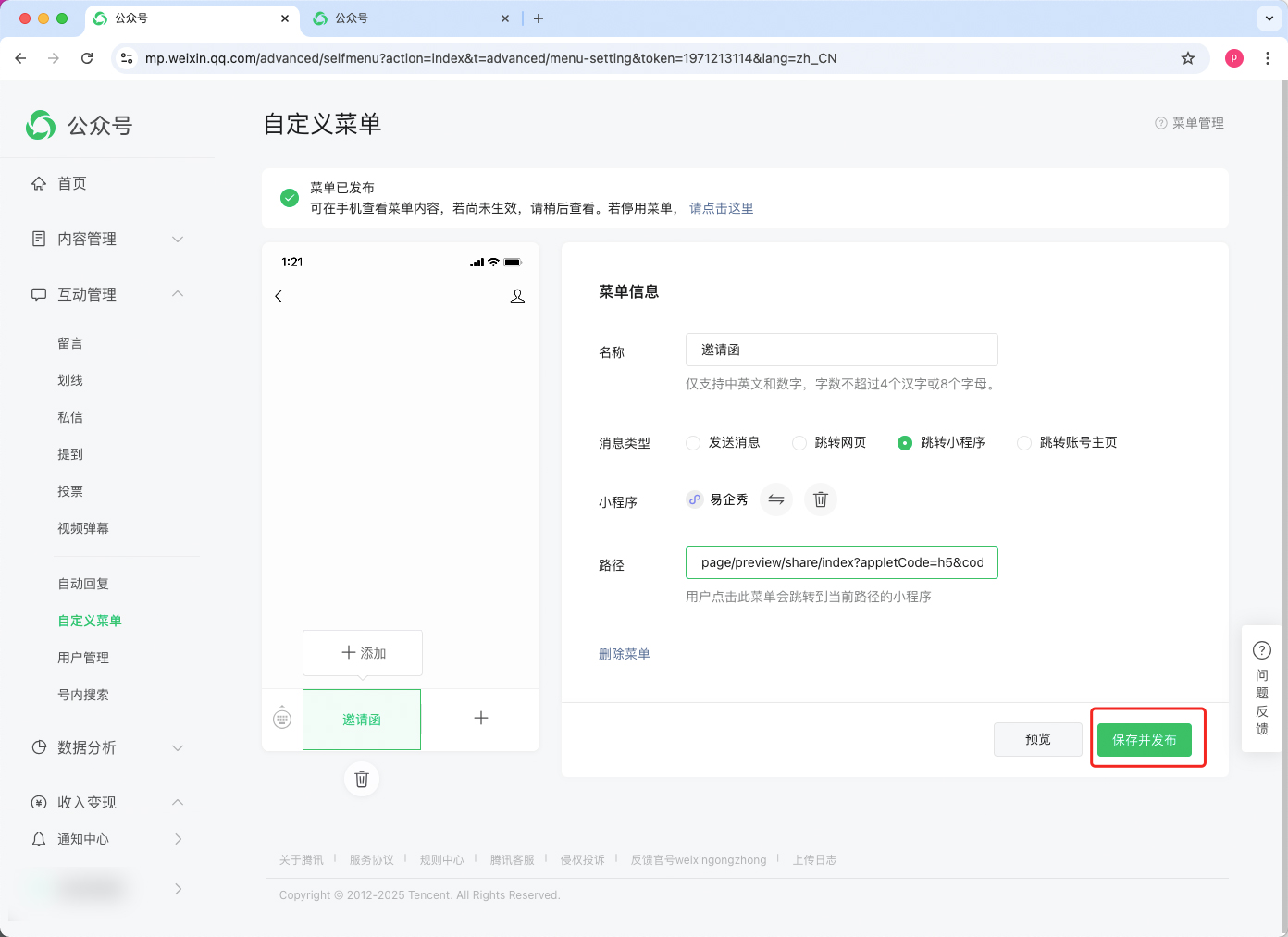
Task: Click the back arrow in phone preview
Action: pos(279,296)
